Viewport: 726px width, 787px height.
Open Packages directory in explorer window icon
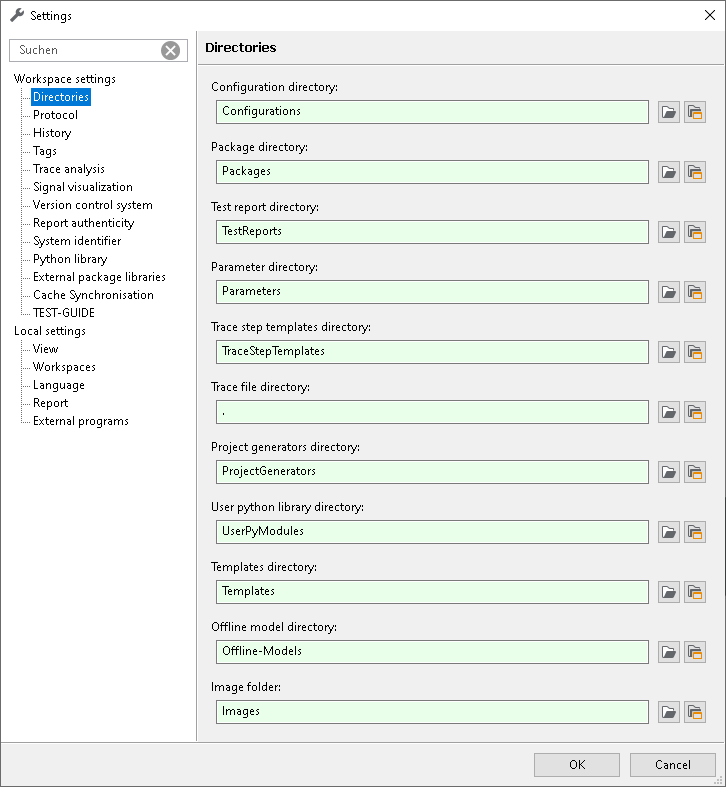coord(695,172)
